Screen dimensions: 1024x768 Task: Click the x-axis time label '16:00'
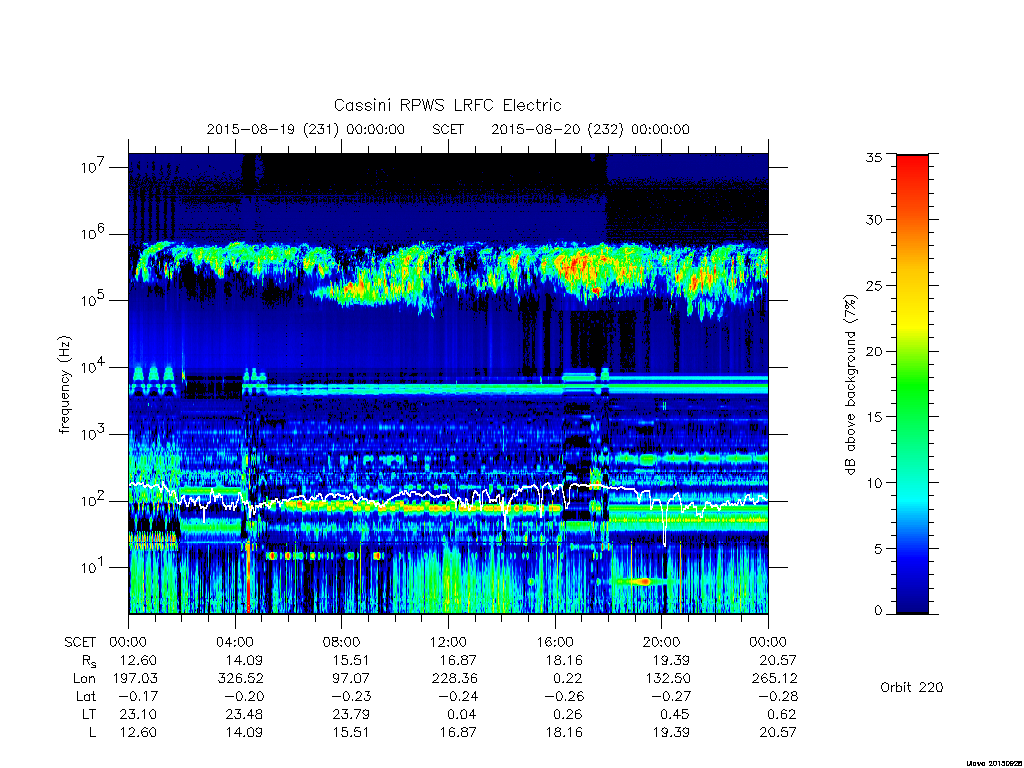click(x=555, y=642)
